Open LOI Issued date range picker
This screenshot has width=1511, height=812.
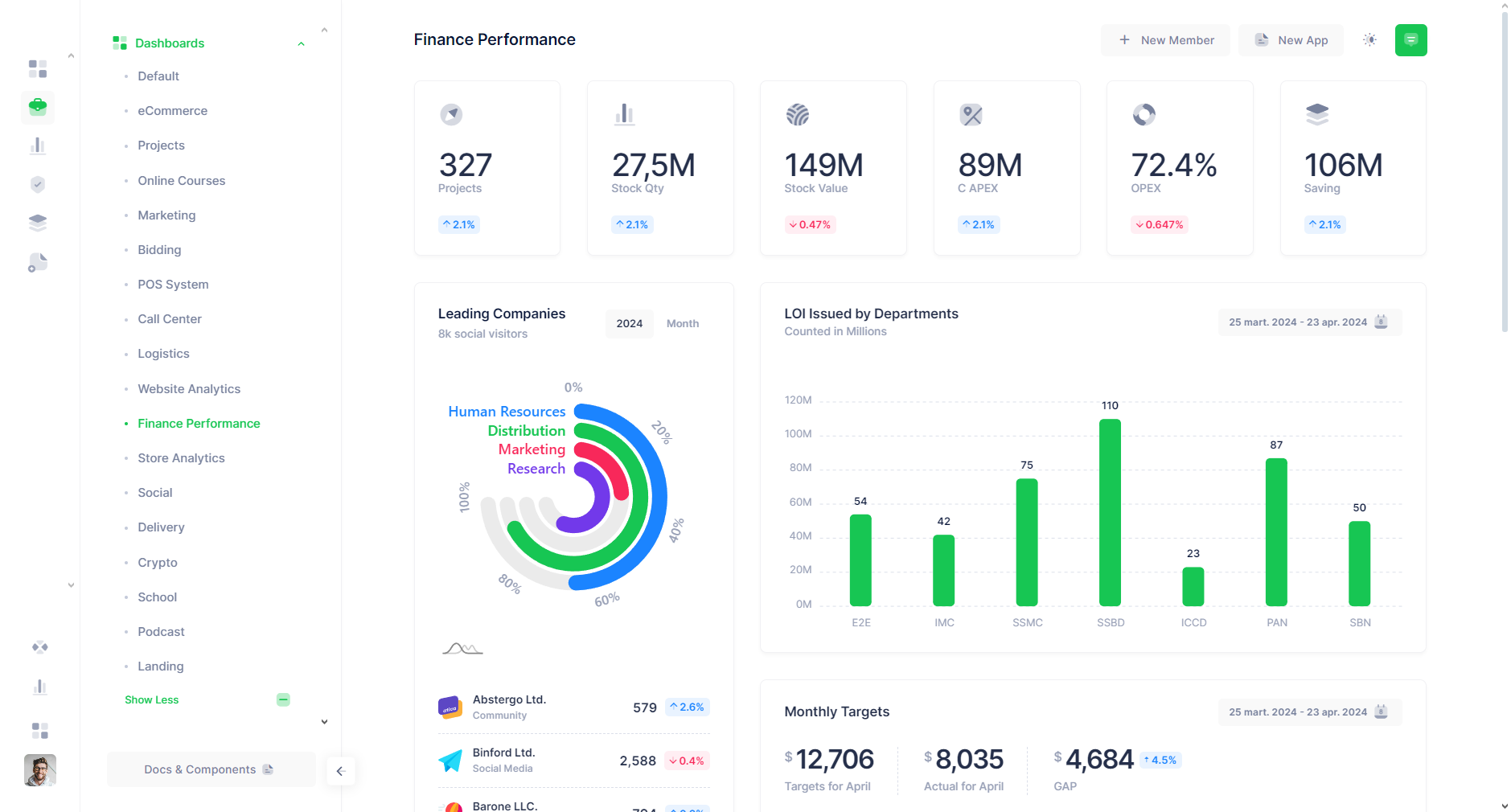click(1308, 322)
